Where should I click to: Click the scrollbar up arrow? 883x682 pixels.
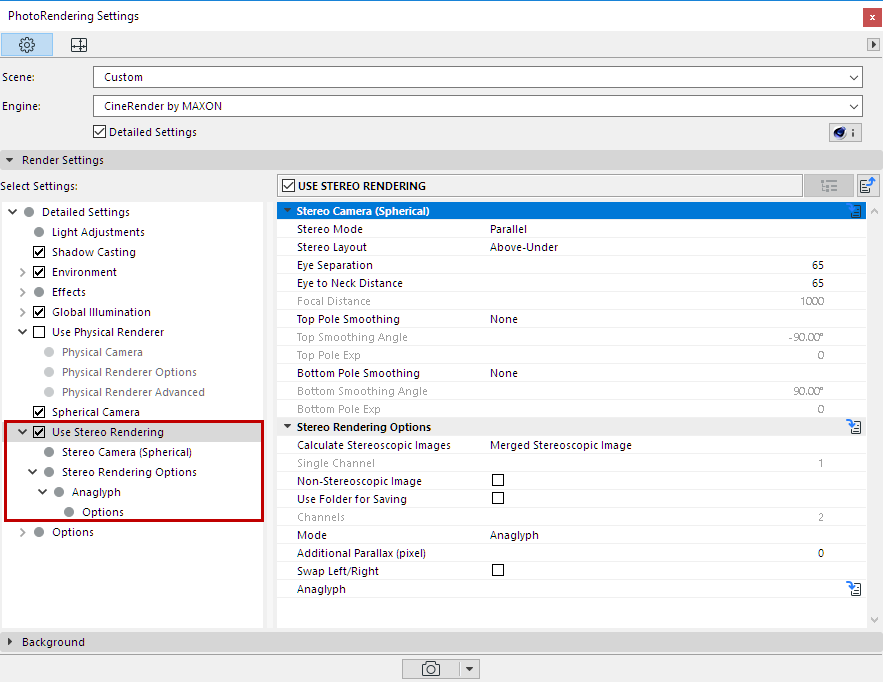pos(874,212)
